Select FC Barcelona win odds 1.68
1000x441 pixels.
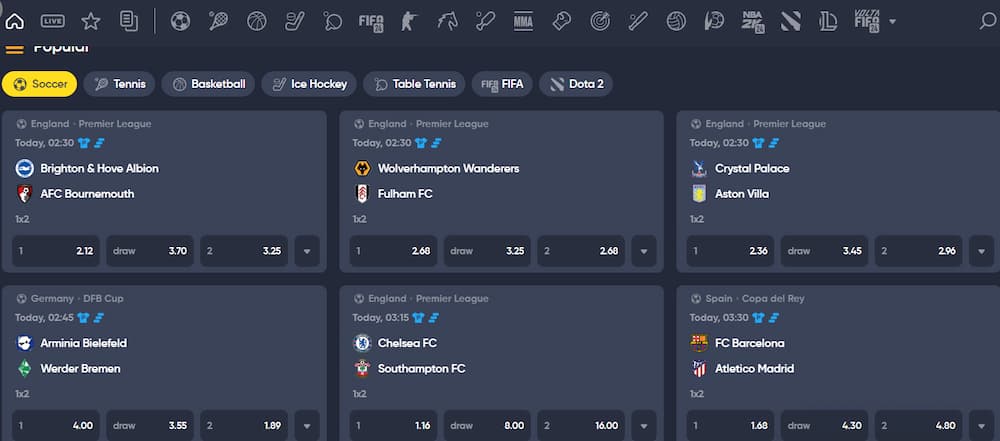pos(730,426)
